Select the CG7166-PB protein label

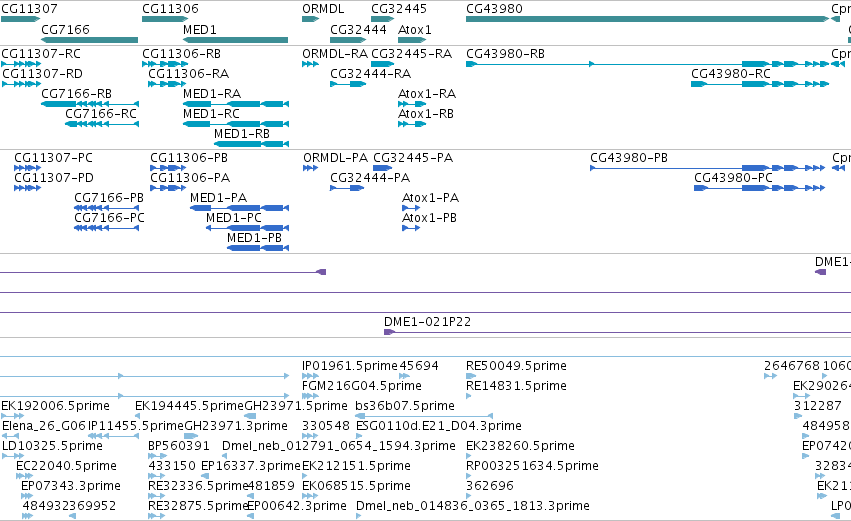[109, 198]
